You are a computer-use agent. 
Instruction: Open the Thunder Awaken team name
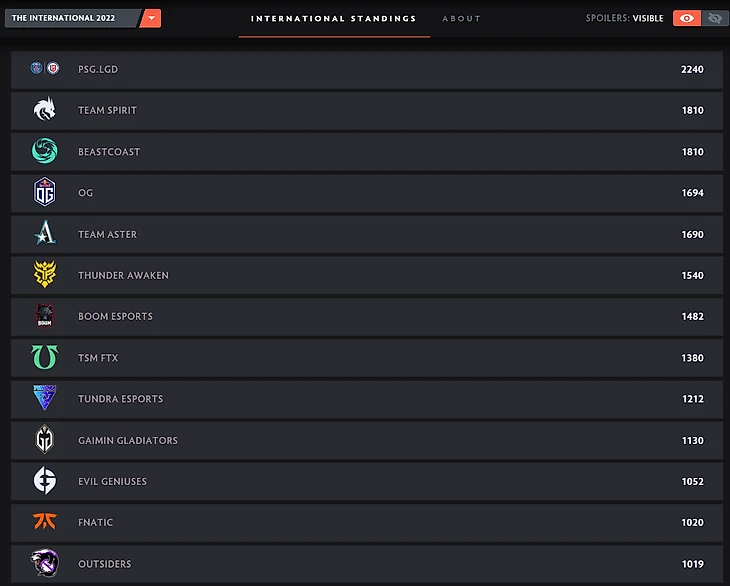pyautogui.click(x=123, y=276)
